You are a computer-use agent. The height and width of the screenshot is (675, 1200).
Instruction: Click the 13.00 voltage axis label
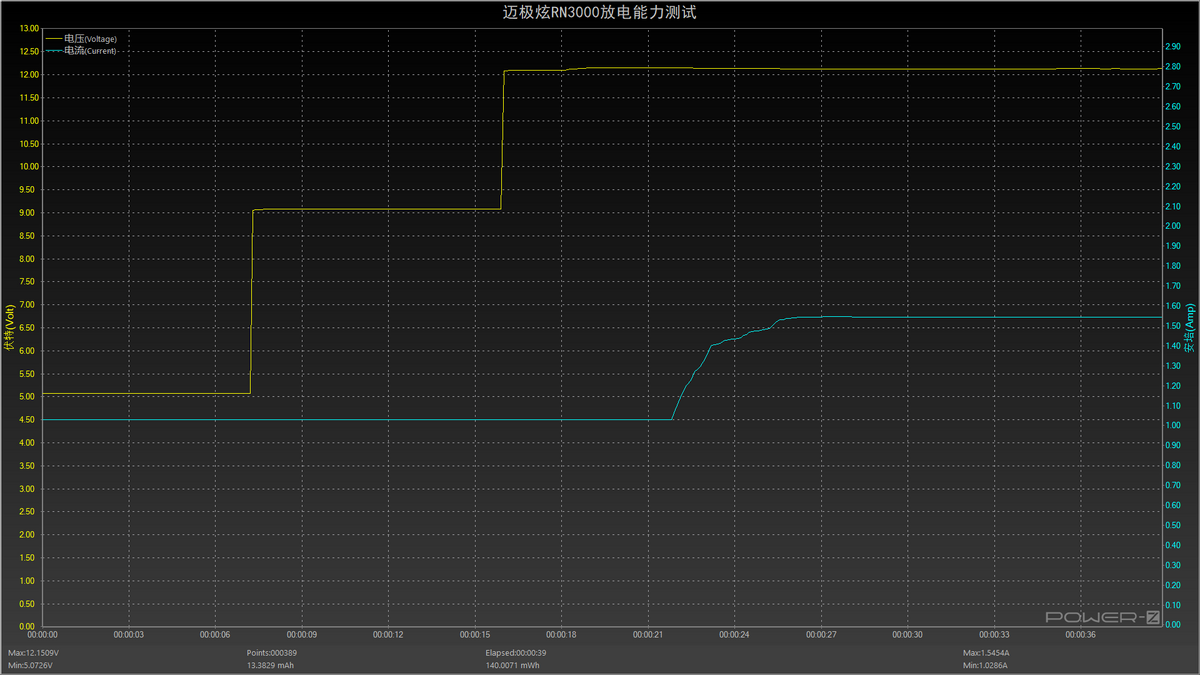28,29
